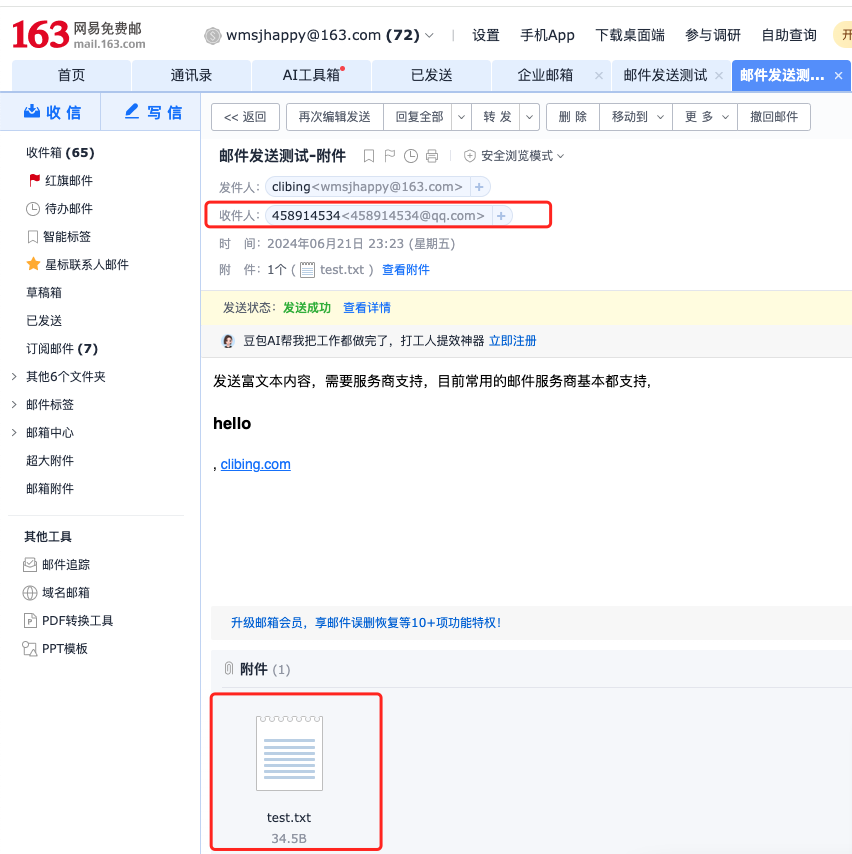Screen dimensions: 852x854
Task: Click the 撤回邮件 button
Action: coord(774,117)
